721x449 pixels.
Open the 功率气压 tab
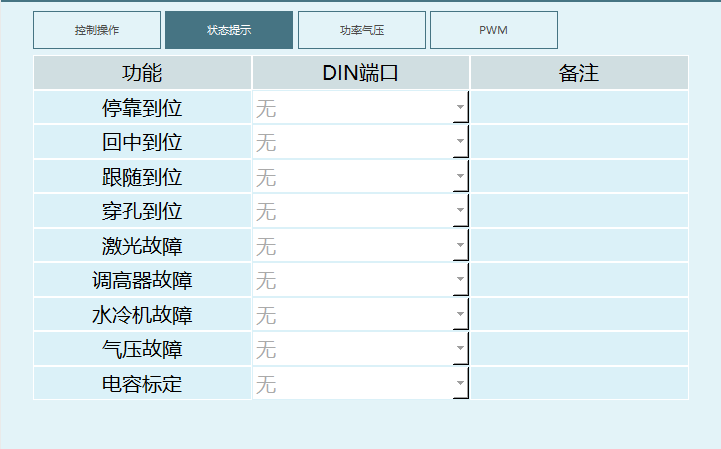pos(362,30)
